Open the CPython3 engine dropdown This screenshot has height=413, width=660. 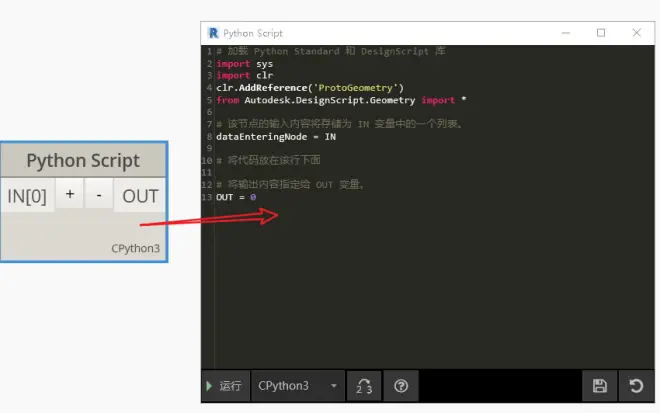pos(298,386)
